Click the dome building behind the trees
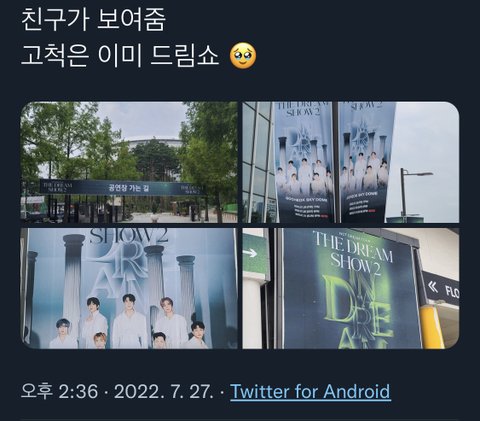The height and width of the screenshot is (421, 480). (x=155, y=143)
